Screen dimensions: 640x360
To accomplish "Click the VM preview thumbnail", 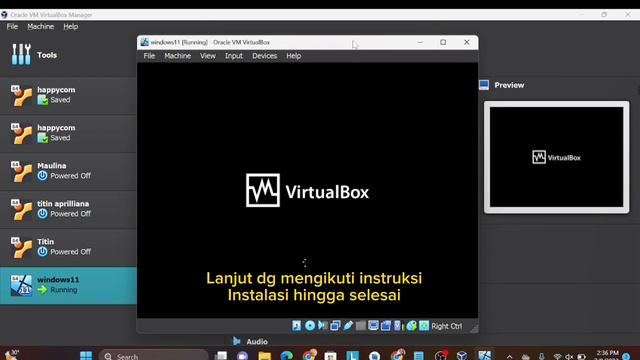I will [556, 157].
